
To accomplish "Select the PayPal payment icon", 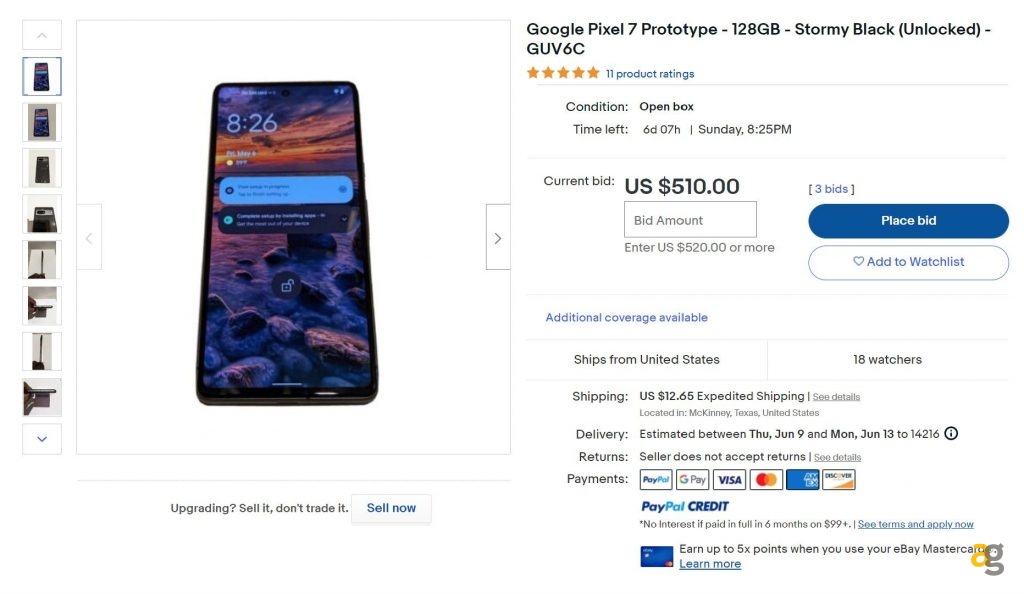I will click(655, 479).
